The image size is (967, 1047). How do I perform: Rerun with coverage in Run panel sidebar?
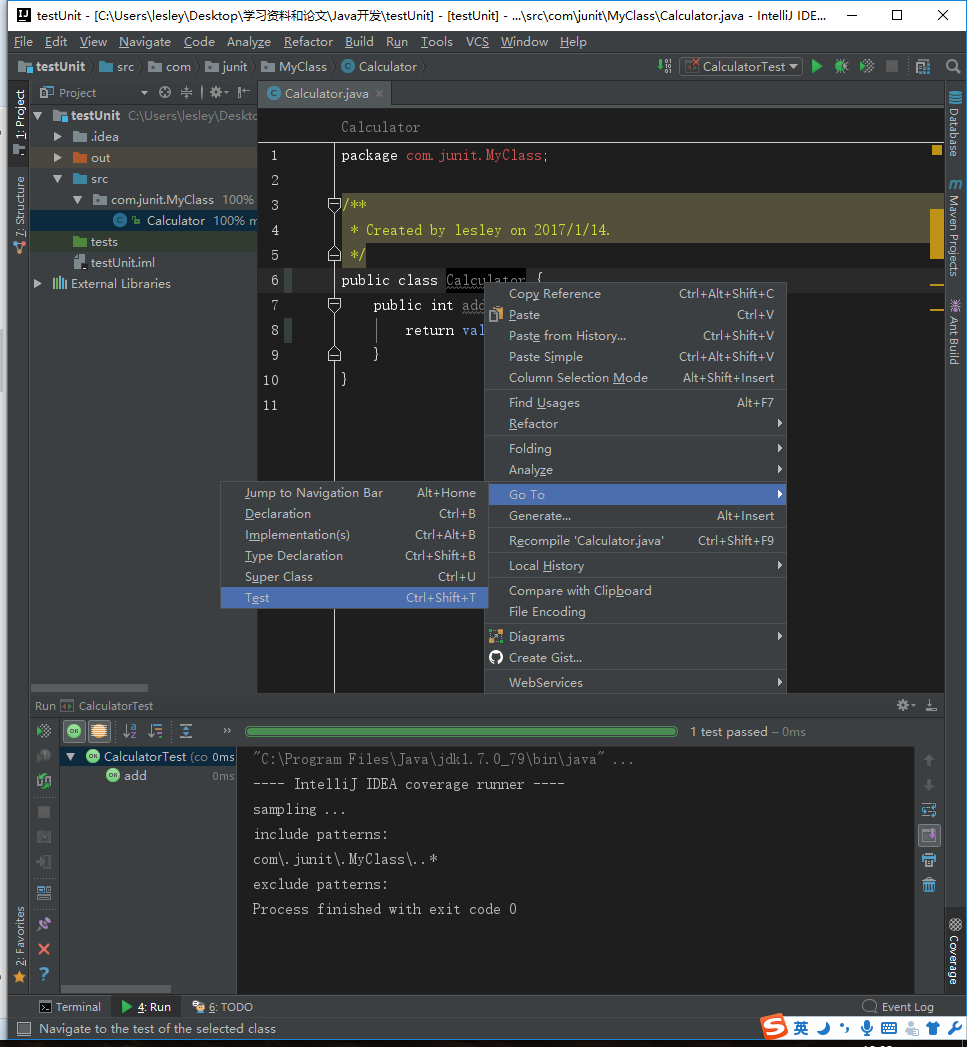pos(44,731)
